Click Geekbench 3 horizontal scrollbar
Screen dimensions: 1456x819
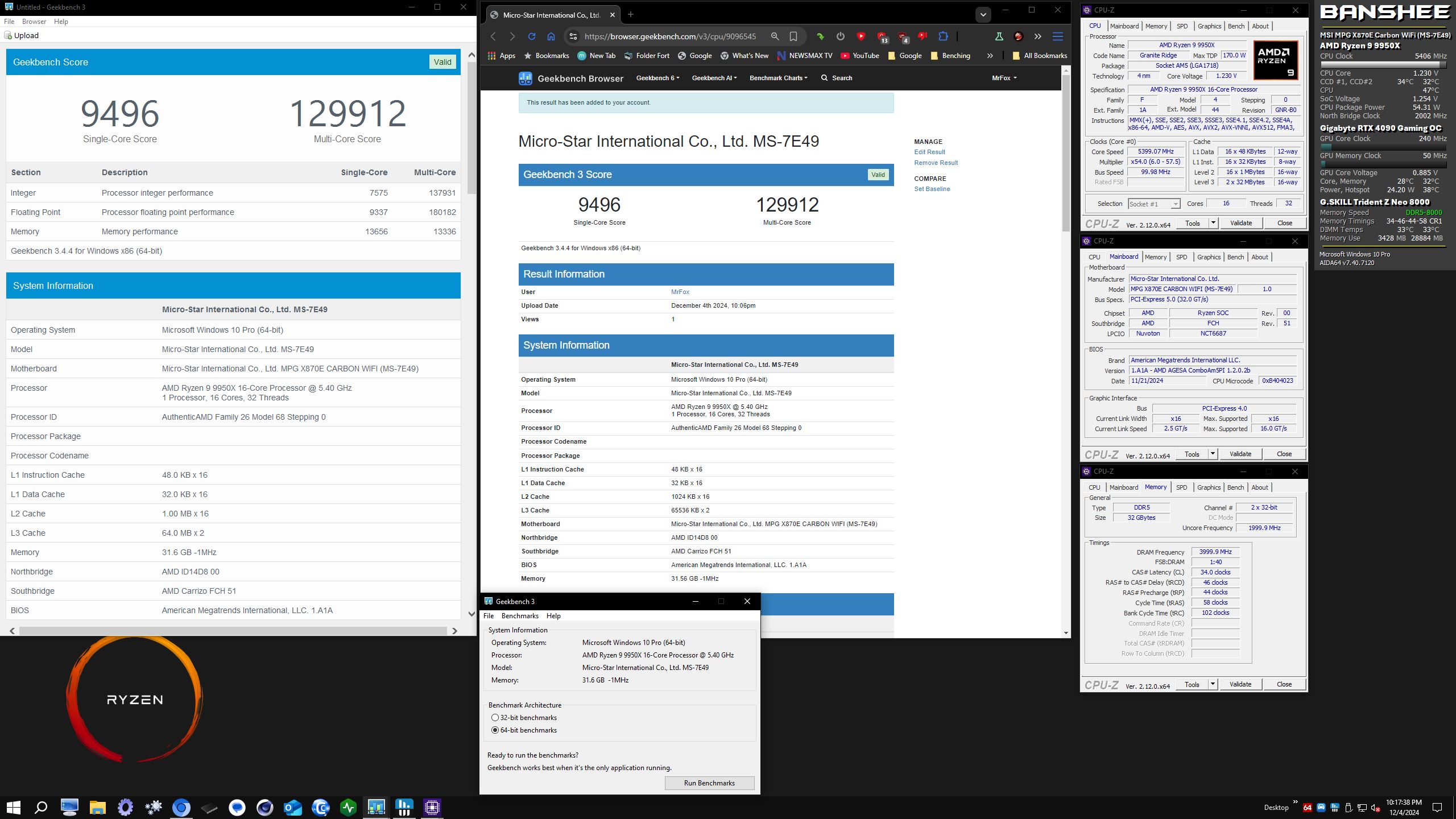[233, 631]
